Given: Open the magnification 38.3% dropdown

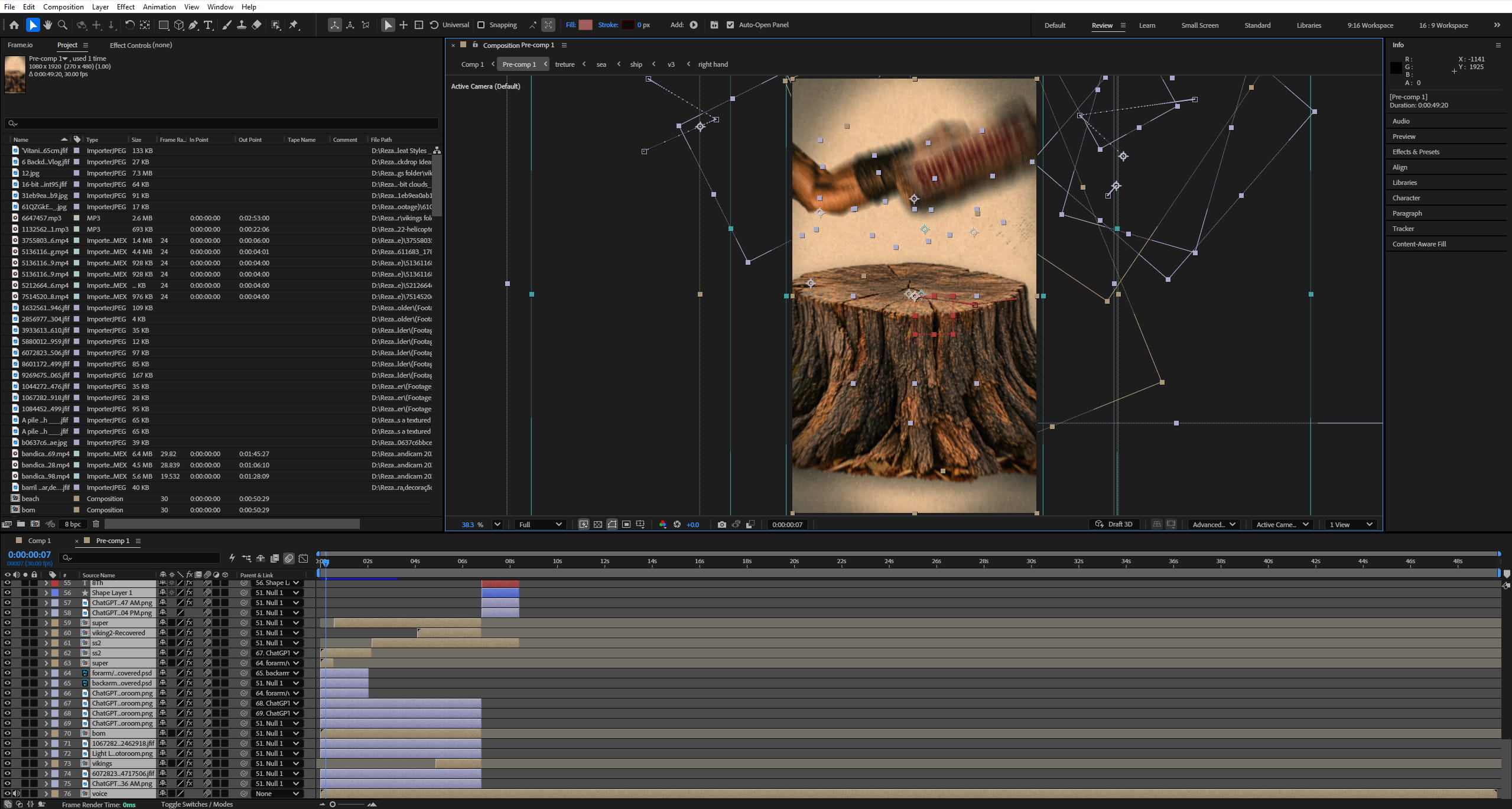Looking at the screenshot, I should (x=498, y=524).
